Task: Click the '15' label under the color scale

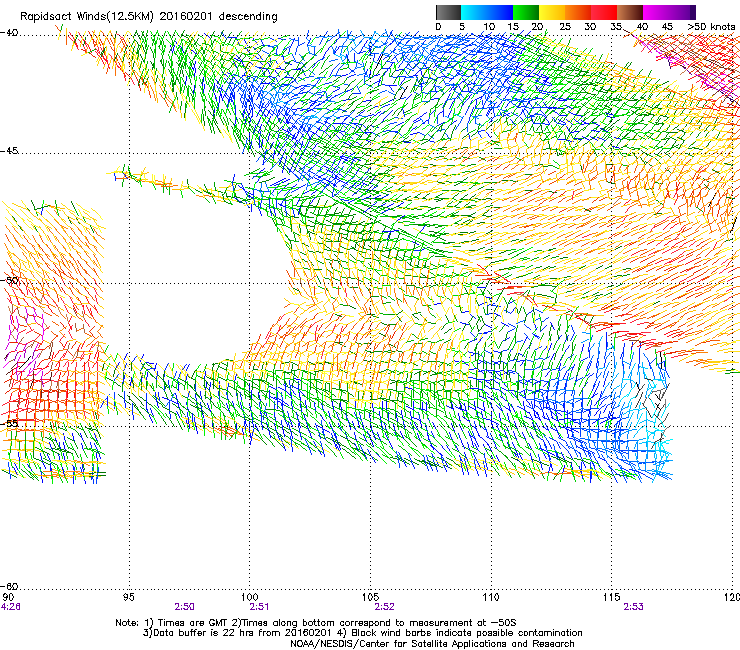Action: point(513,27)
